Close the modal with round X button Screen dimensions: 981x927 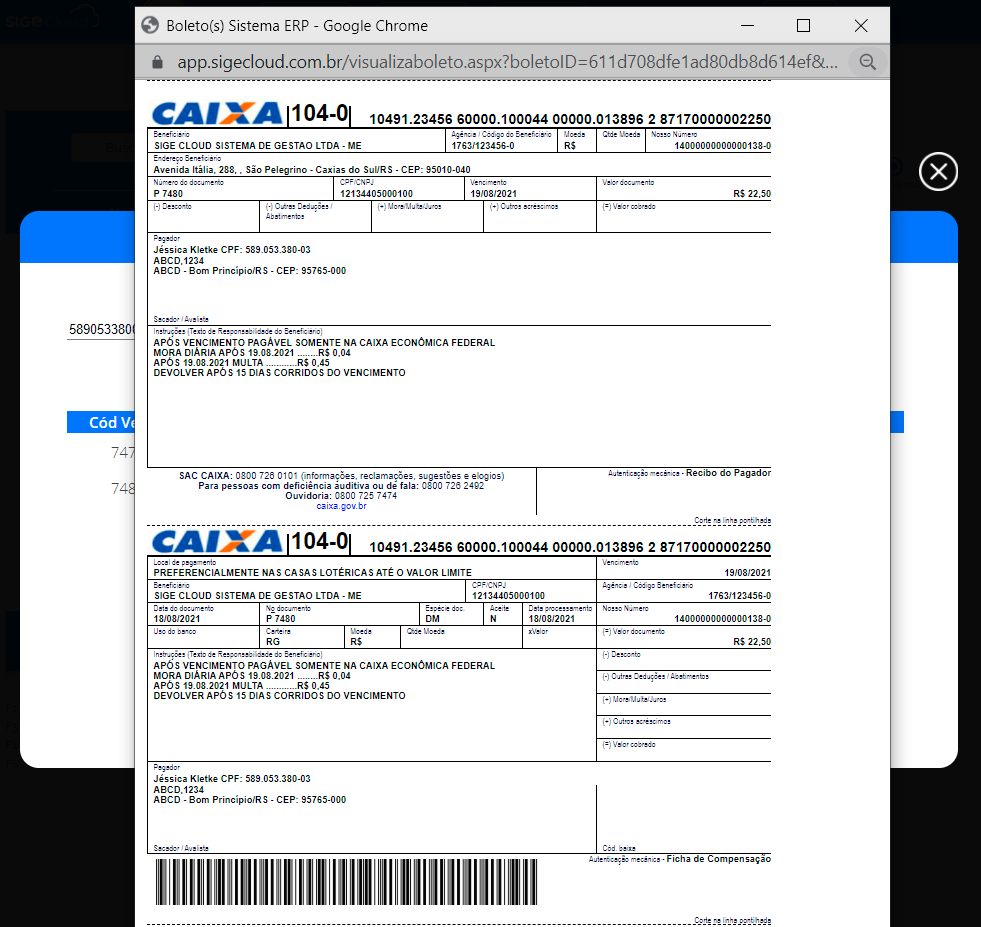click(x=938, y=171)
